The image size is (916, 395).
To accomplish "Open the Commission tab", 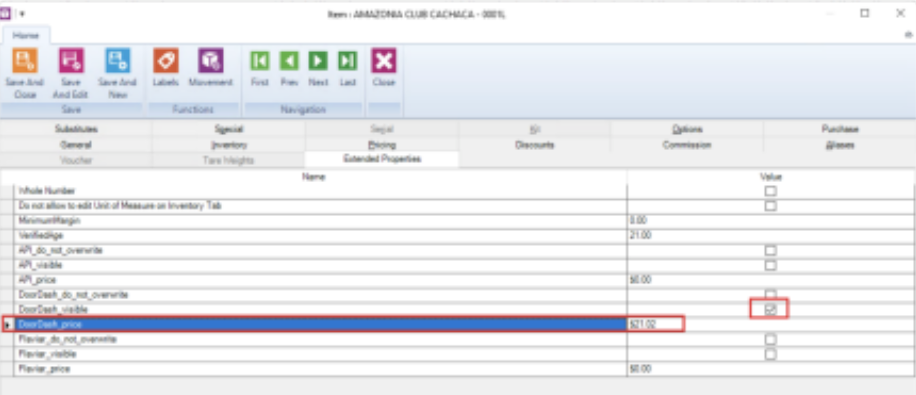I will [687, 144].
